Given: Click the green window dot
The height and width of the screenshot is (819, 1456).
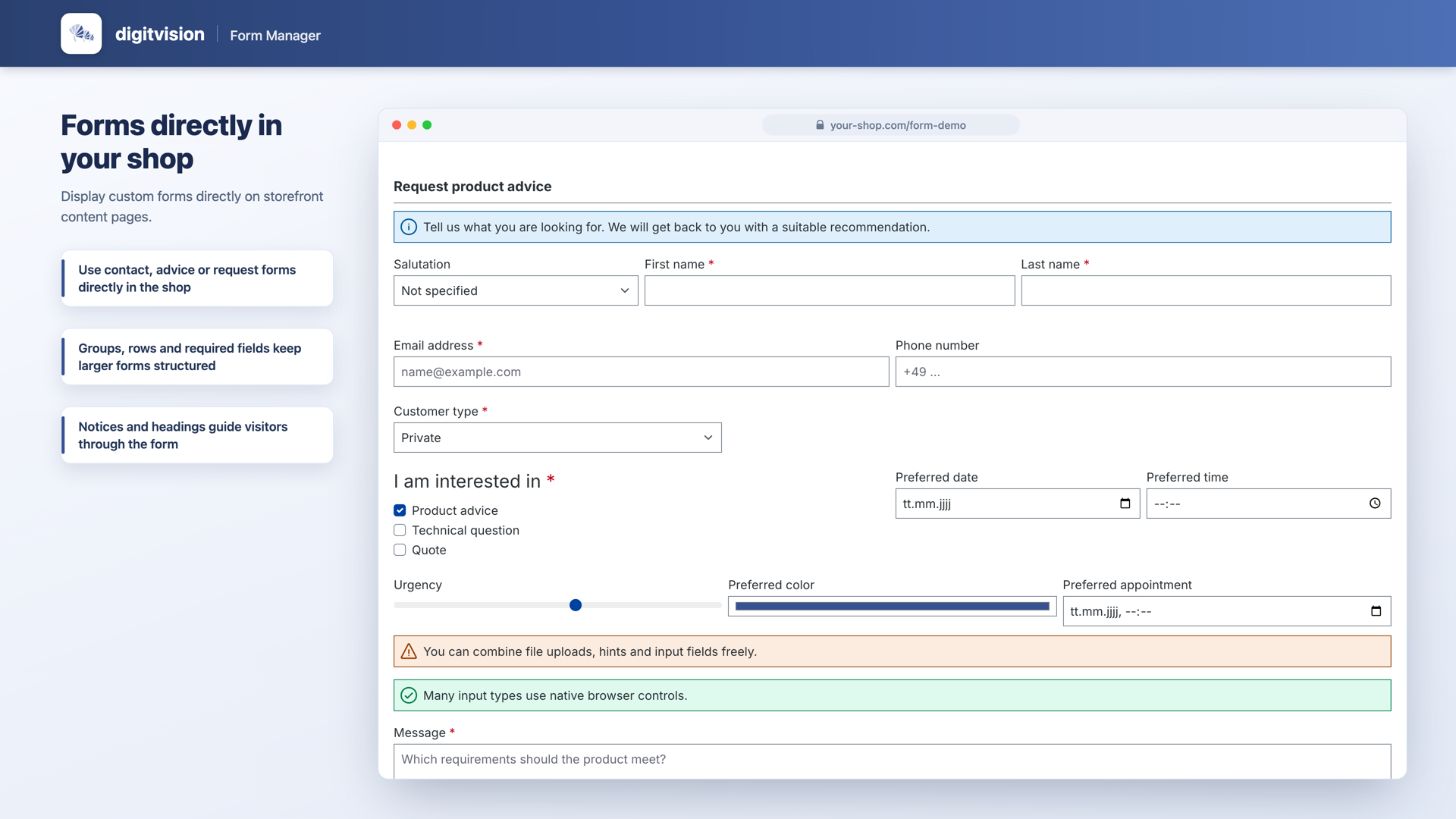Looking at the screenshot, I should point(427,125).
